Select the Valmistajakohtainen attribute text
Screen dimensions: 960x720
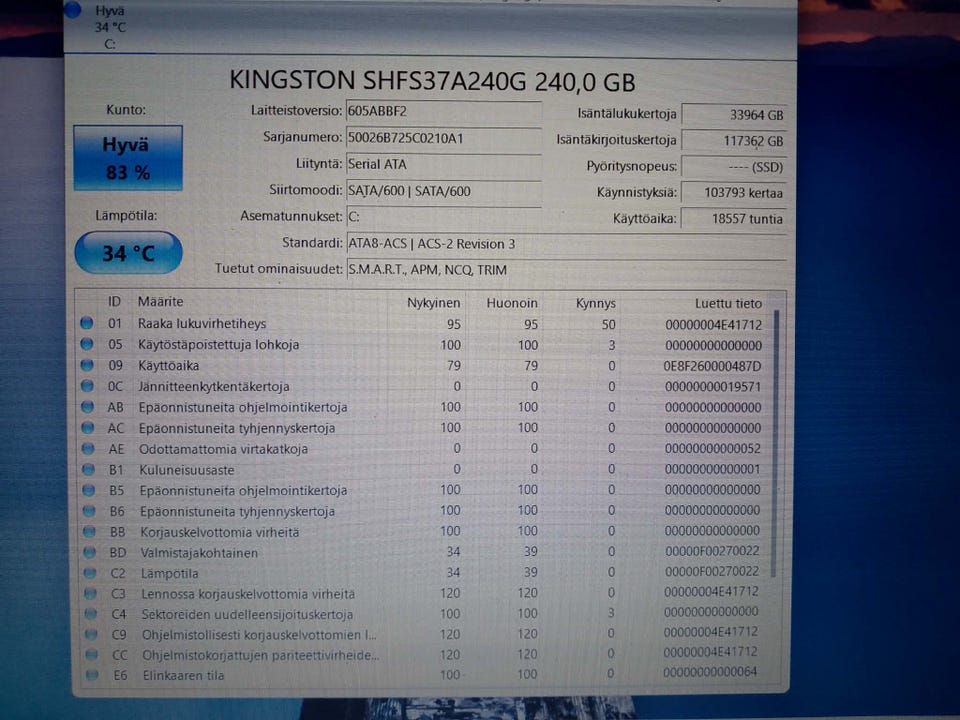[x=199, y=553]
